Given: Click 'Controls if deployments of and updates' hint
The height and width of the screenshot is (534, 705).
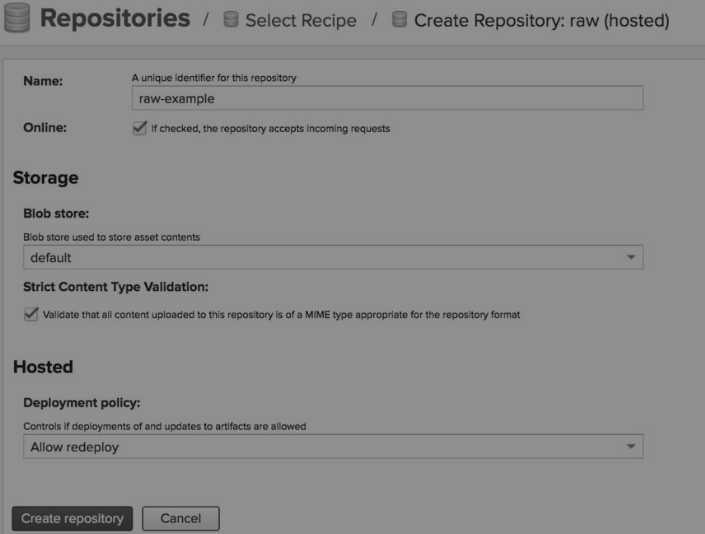Looking at the screenshot, I should (165, 426).
